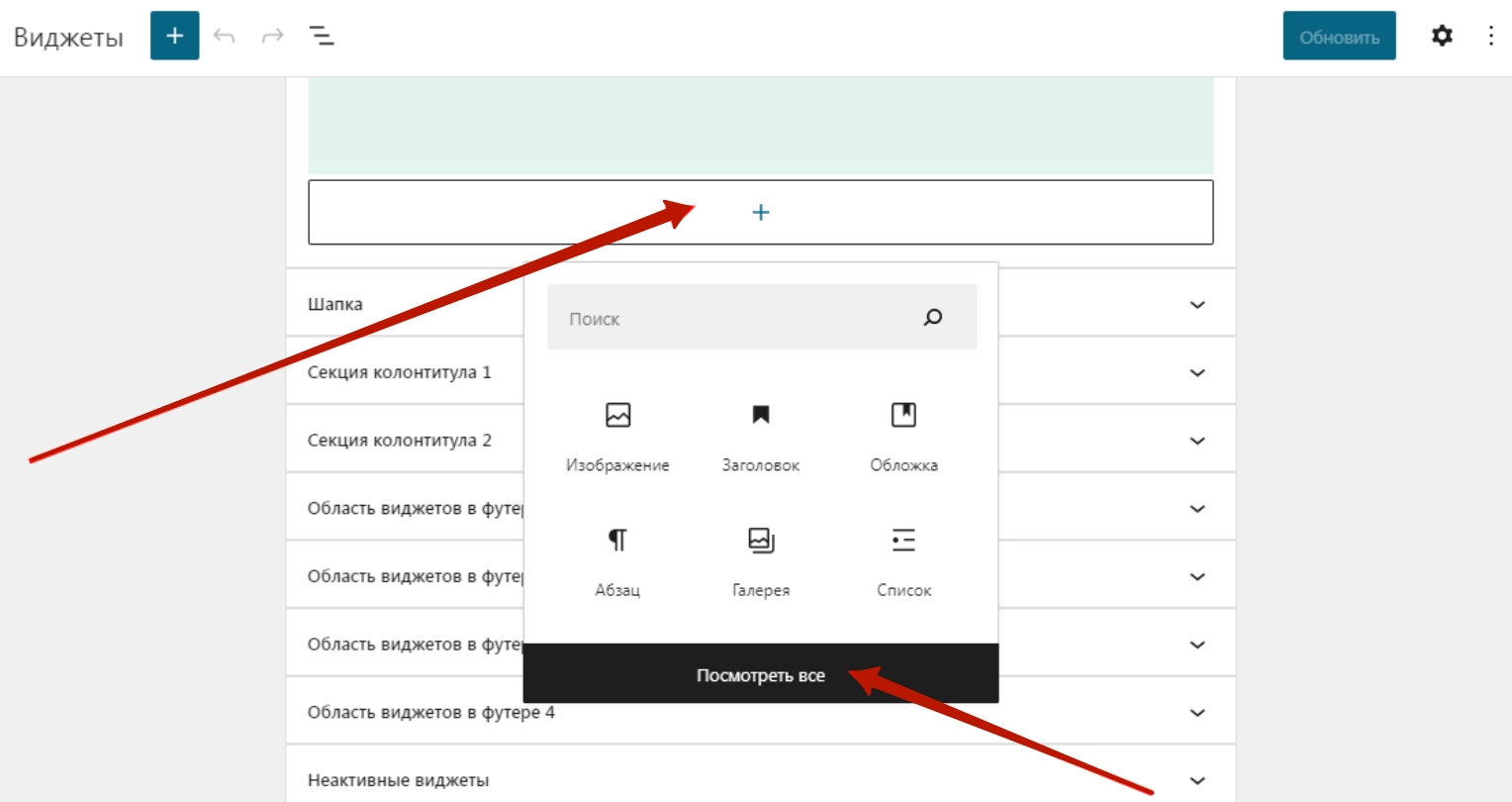Image resolution: width=1512 pixels, height=802 pixels.
Task: Click the magnifier search icon
Action: 933,318
